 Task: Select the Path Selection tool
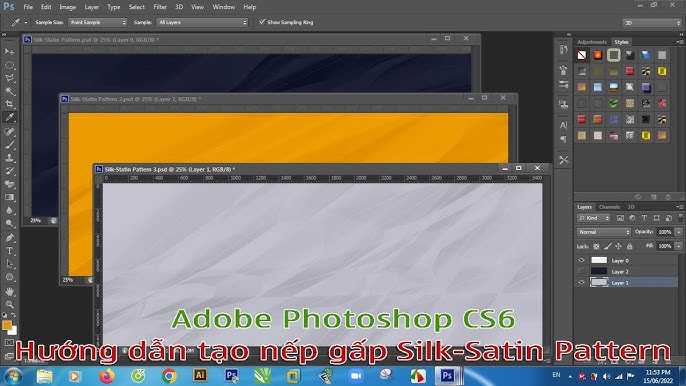pyautogui.click(x=9, y=264)
